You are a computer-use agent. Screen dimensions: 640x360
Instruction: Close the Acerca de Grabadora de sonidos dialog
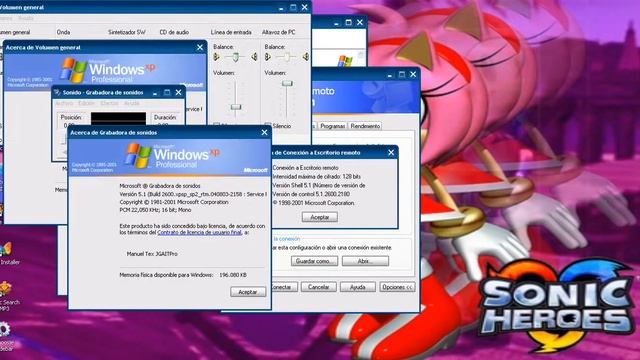[264, 132]
